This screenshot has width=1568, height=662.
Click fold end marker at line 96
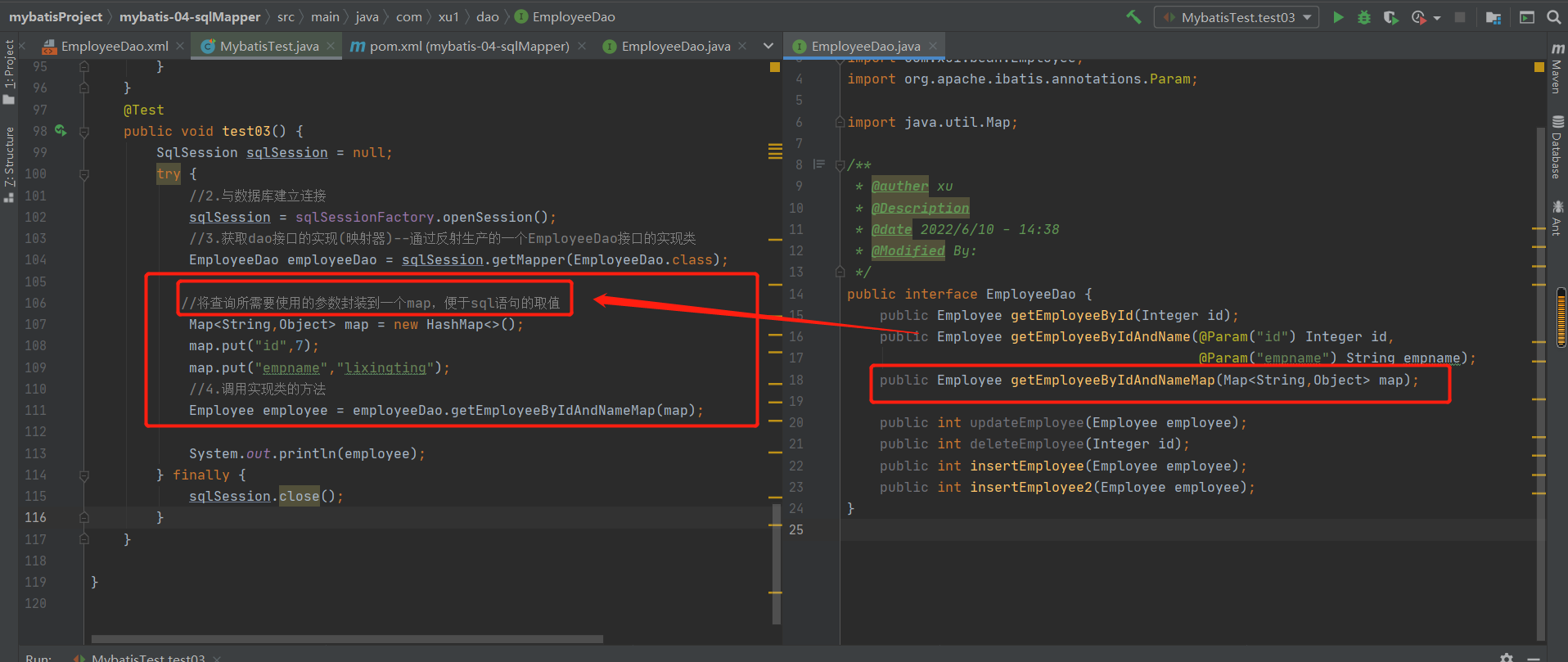click(83, 88)
